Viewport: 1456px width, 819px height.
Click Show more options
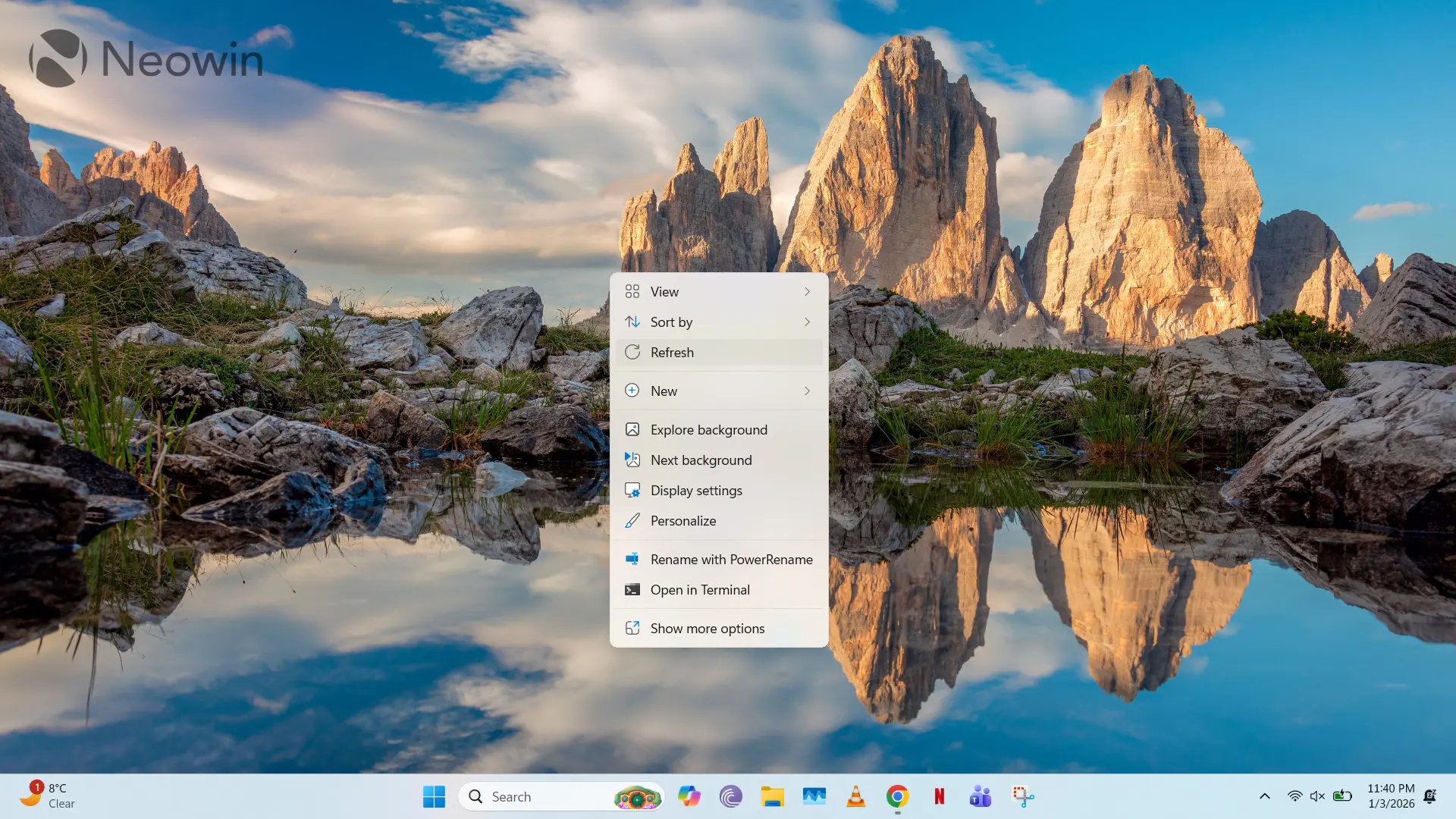(707, 629)
